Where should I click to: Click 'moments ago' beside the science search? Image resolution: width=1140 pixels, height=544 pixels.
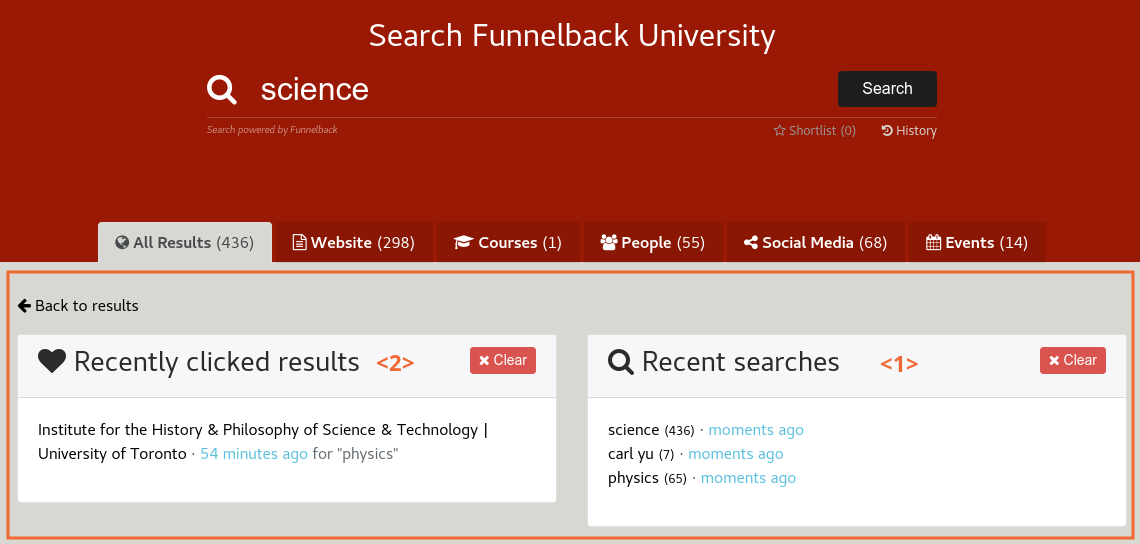click(x=756, y=430)
